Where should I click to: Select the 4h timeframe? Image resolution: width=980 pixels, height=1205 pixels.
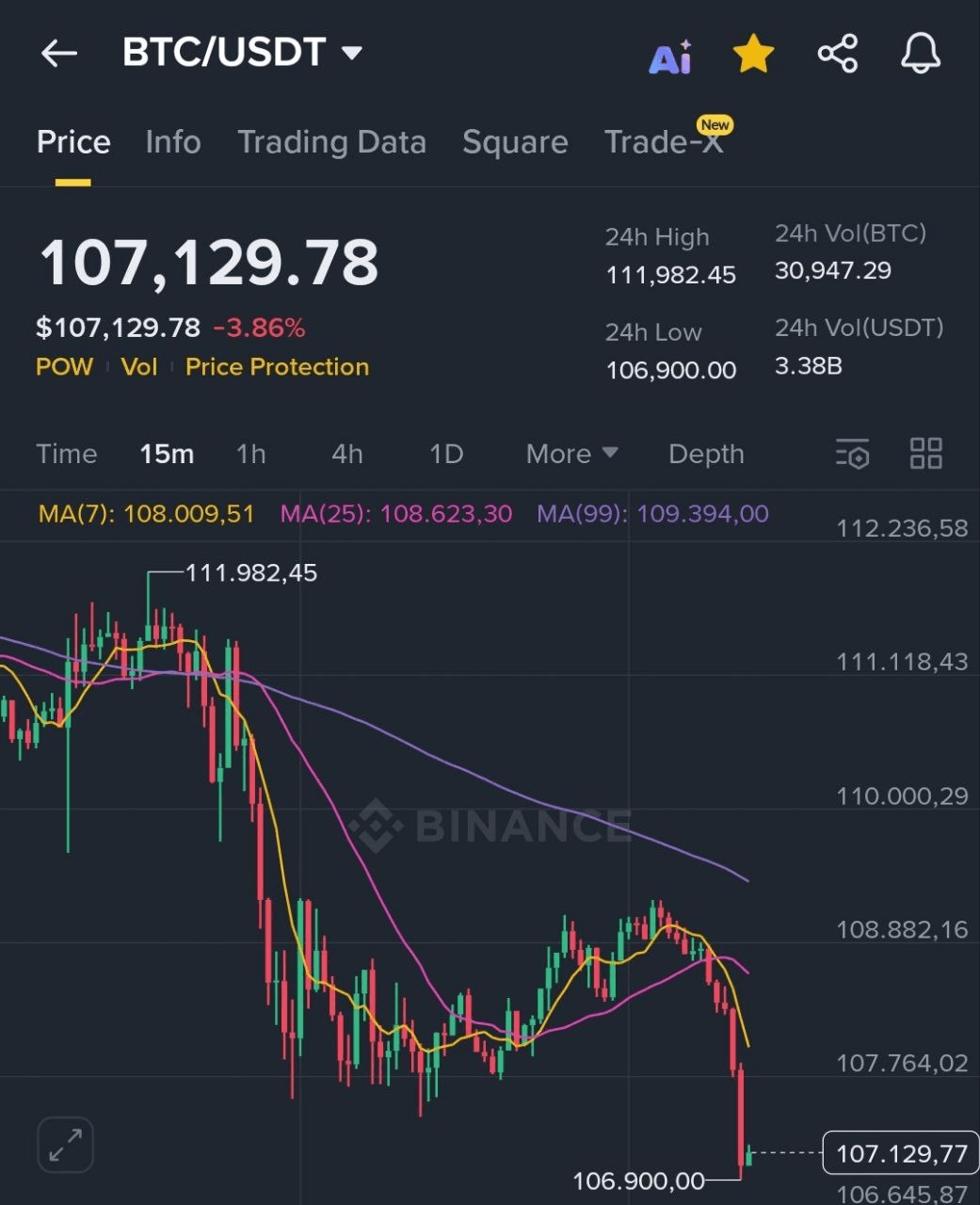[346, 454]
